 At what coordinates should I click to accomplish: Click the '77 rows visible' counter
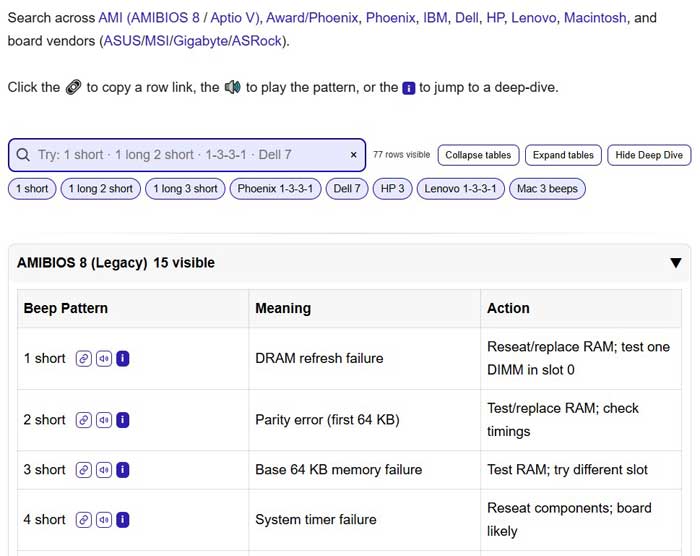[x=401, y=155]
